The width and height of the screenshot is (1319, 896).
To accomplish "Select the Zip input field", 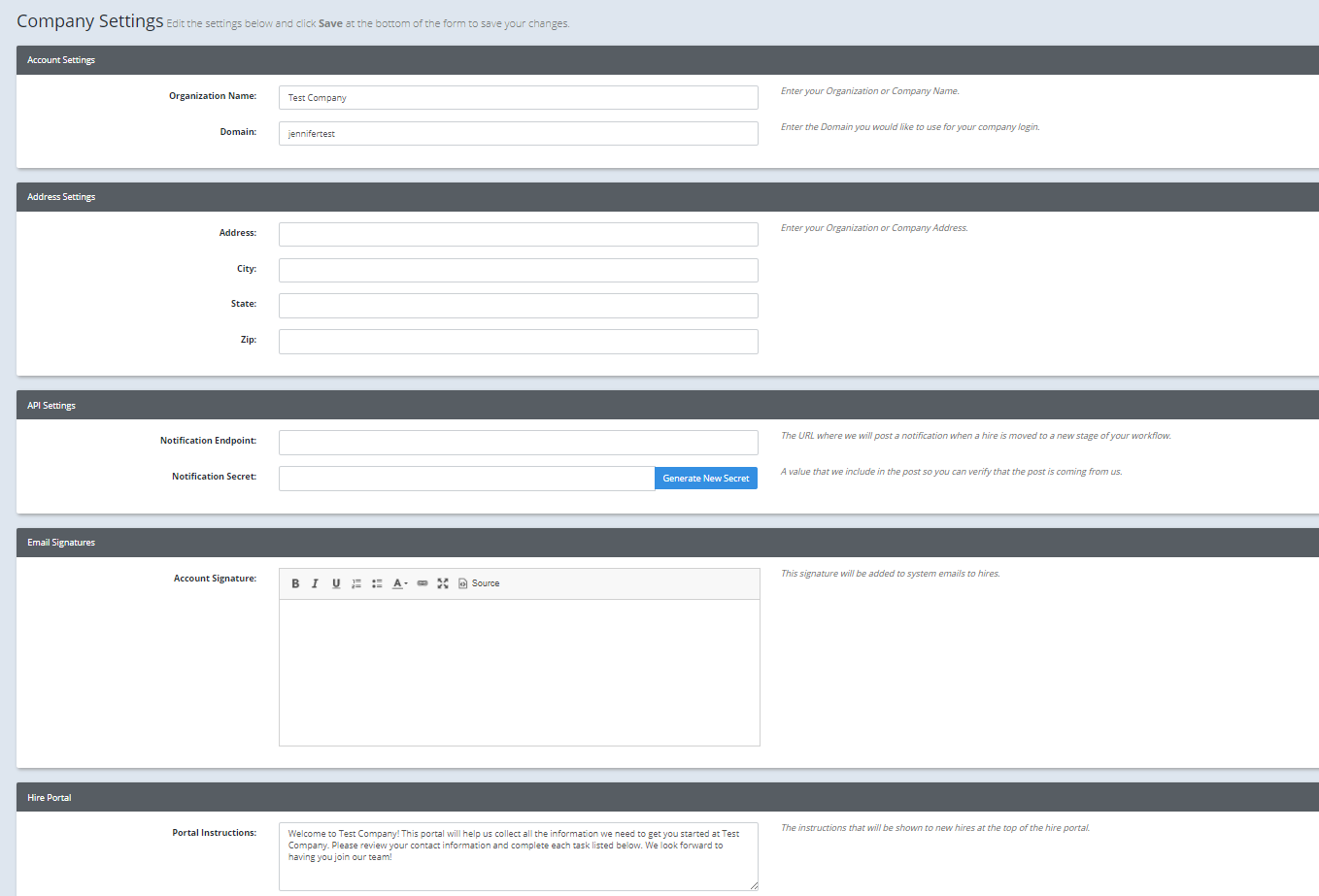I will point(519,342).
